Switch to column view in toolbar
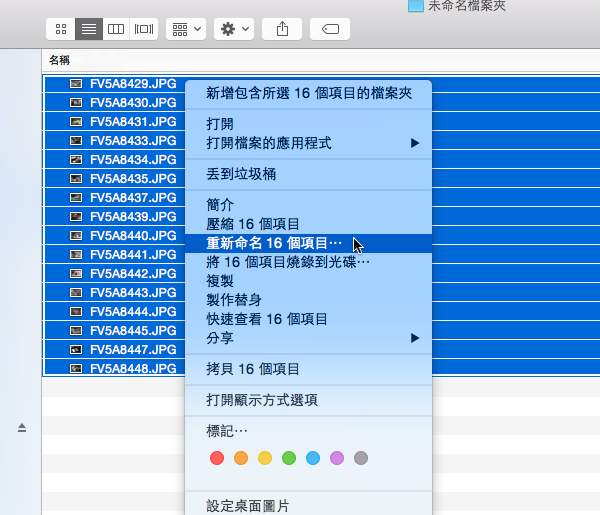This screenshot has width=600, height=515. 117,29
